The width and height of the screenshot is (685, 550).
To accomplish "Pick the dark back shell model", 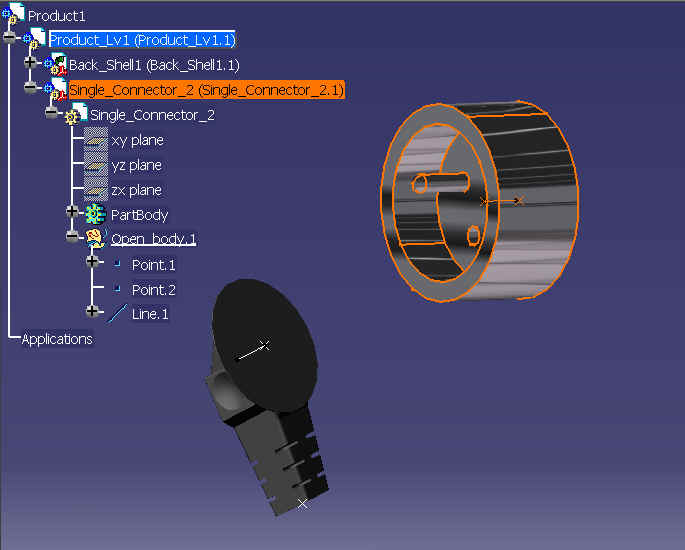I will (267, 395).
